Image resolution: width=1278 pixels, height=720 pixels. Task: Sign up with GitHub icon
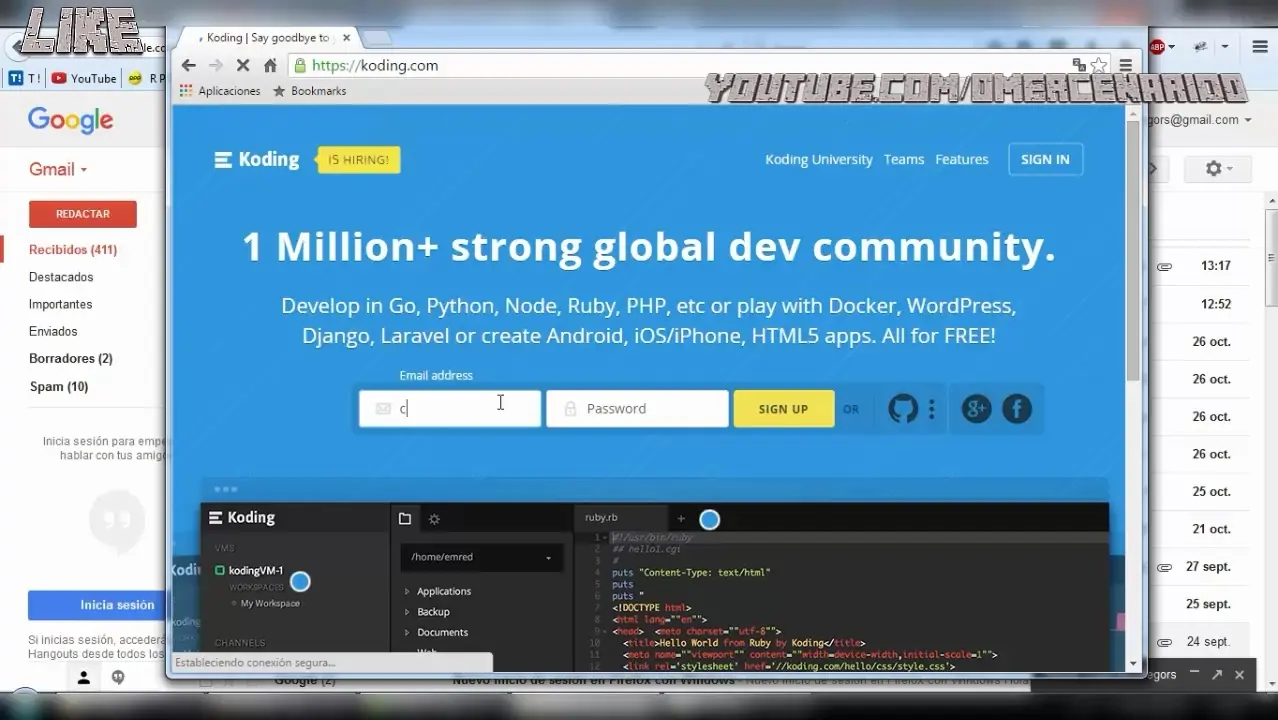903,408
